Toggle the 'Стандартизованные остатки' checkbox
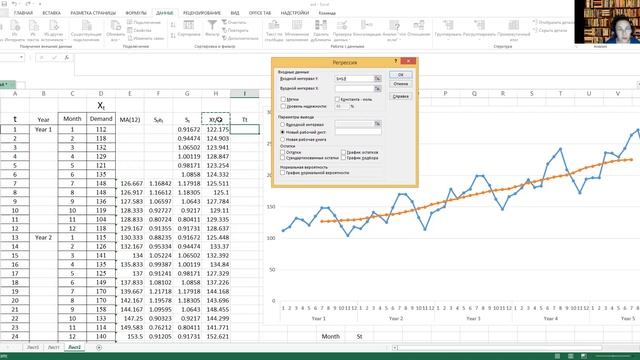This screenshot has height=360, width=640. [282, 158]
